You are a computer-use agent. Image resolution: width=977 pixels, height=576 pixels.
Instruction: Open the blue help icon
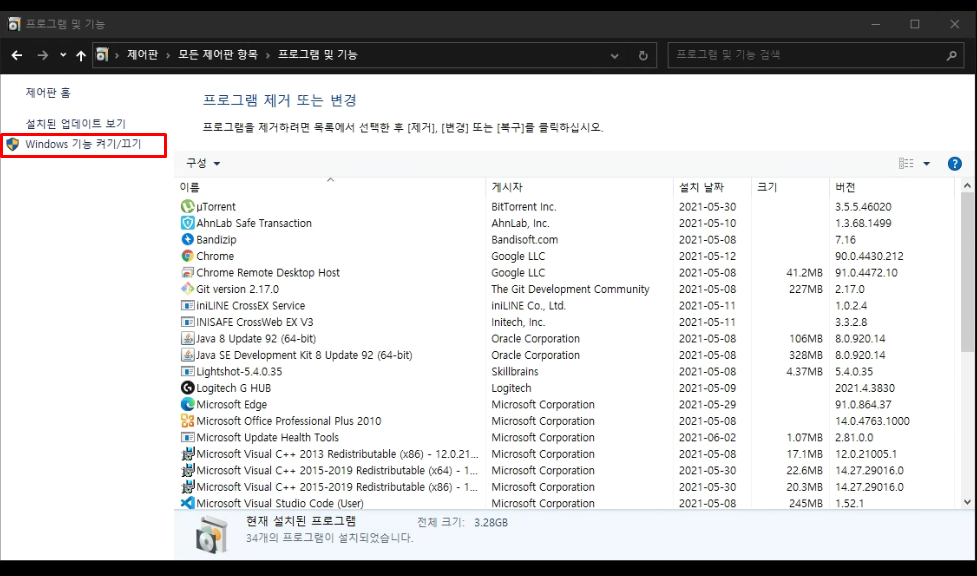point(954,163)
